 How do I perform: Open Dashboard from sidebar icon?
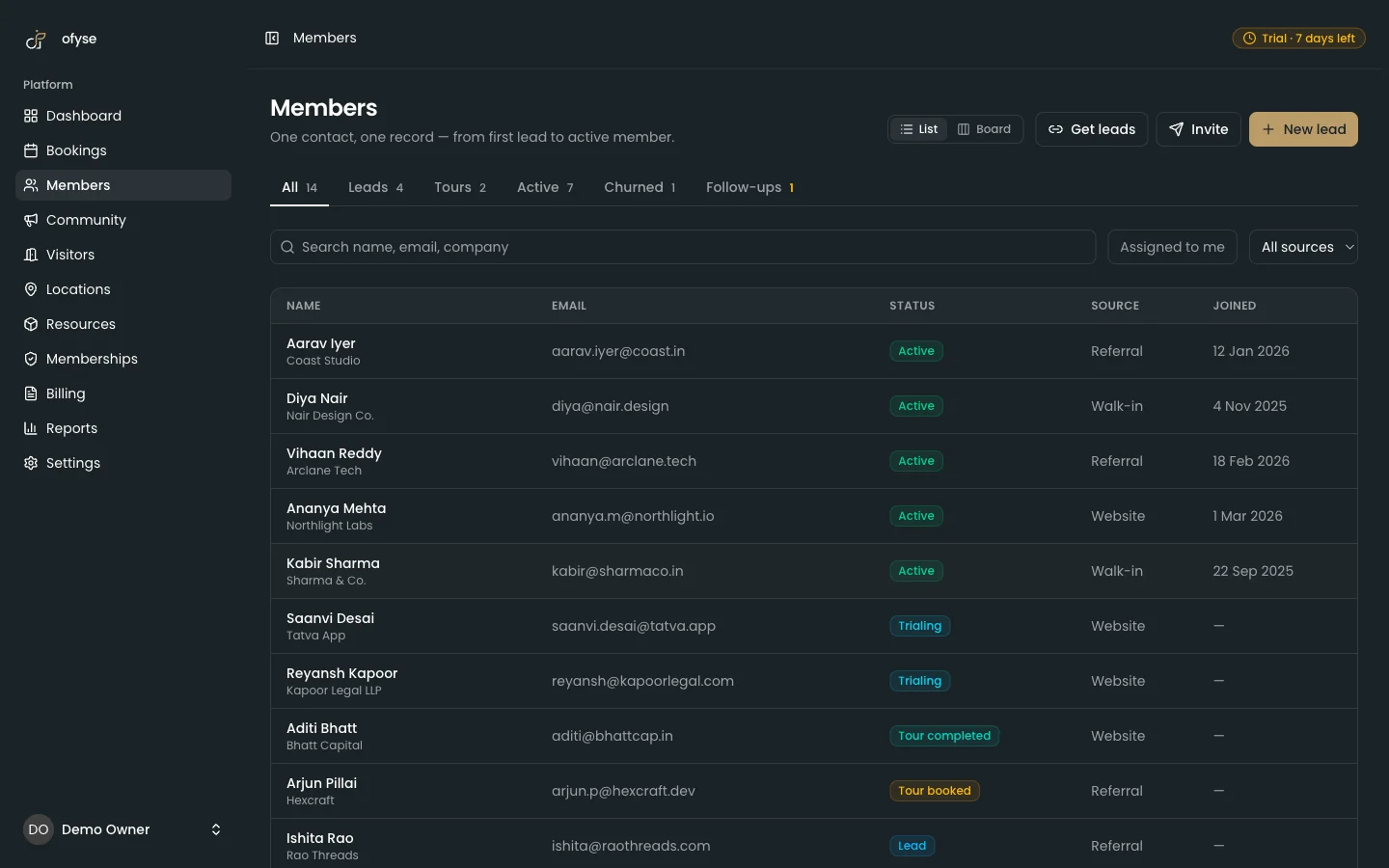[31, 116]
